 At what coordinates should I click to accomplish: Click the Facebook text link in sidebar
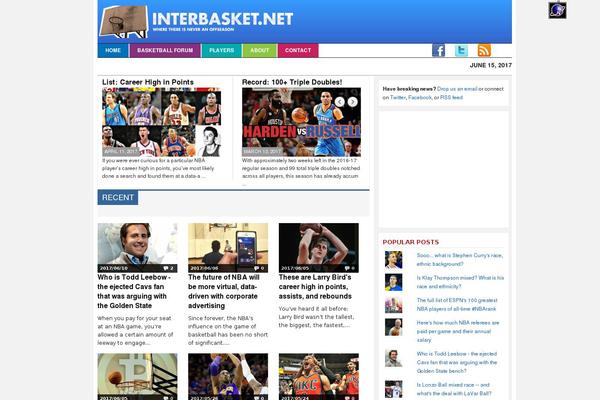[x=420, y=98]
